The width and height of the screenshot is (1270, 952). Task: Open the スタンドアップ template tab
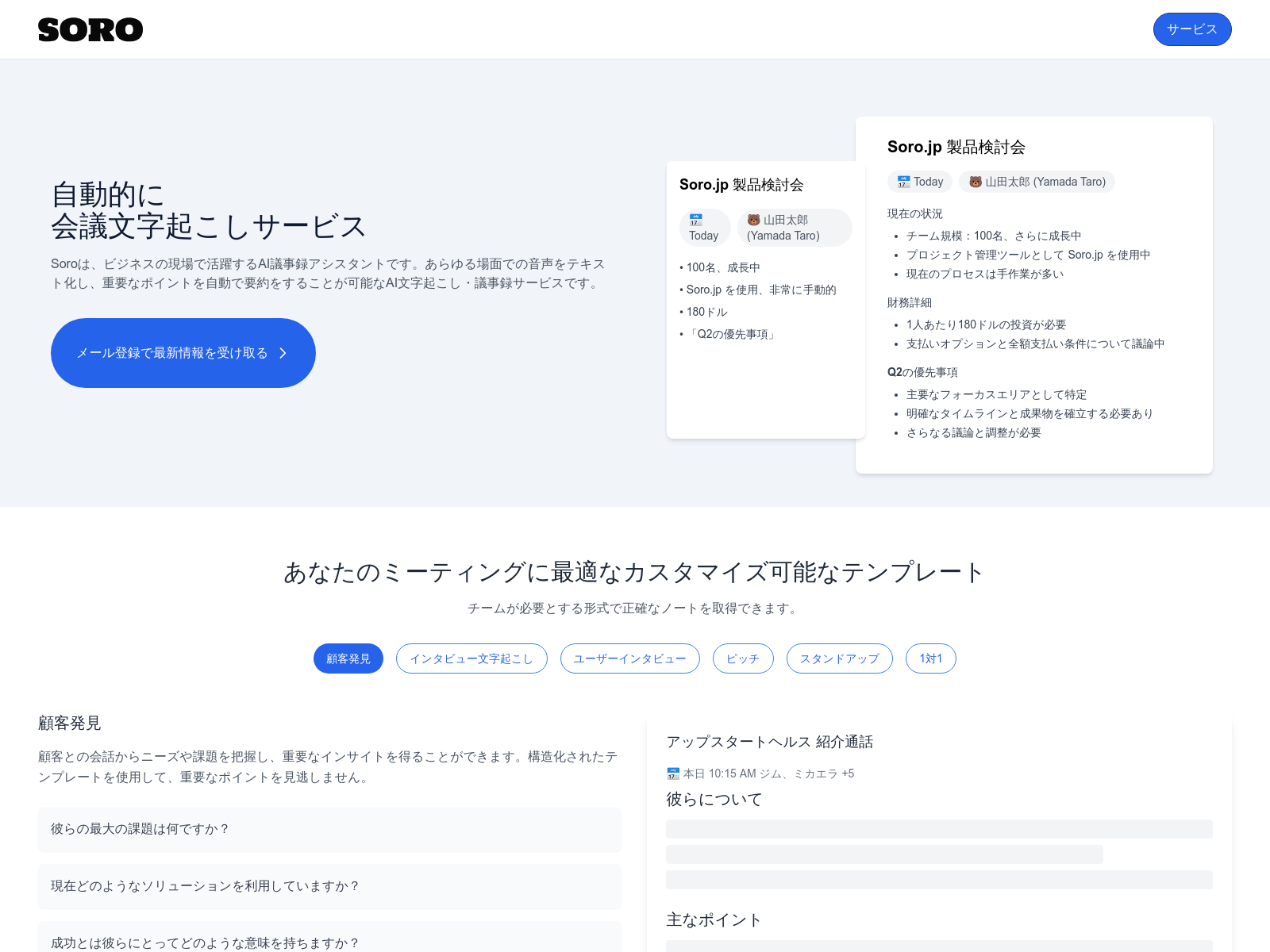pyautogui.click(x=839, y=658)
